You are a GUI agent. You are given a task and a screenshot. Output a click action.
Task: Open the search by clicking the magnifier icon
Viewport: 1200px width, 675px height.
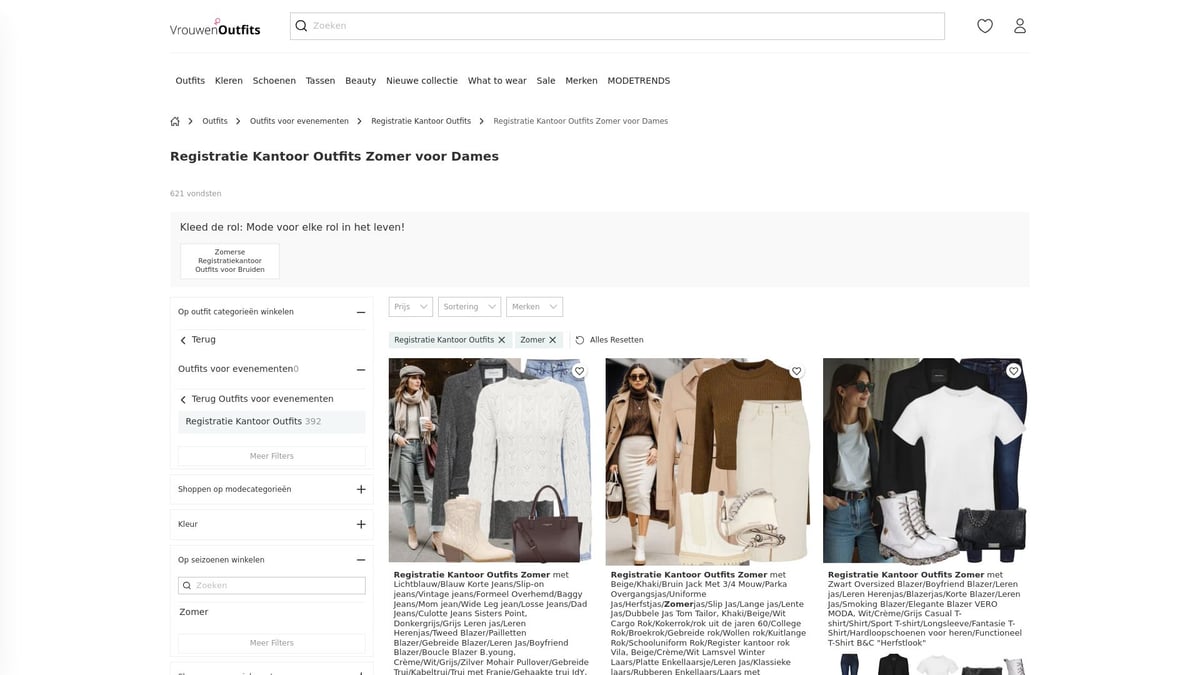301,25
